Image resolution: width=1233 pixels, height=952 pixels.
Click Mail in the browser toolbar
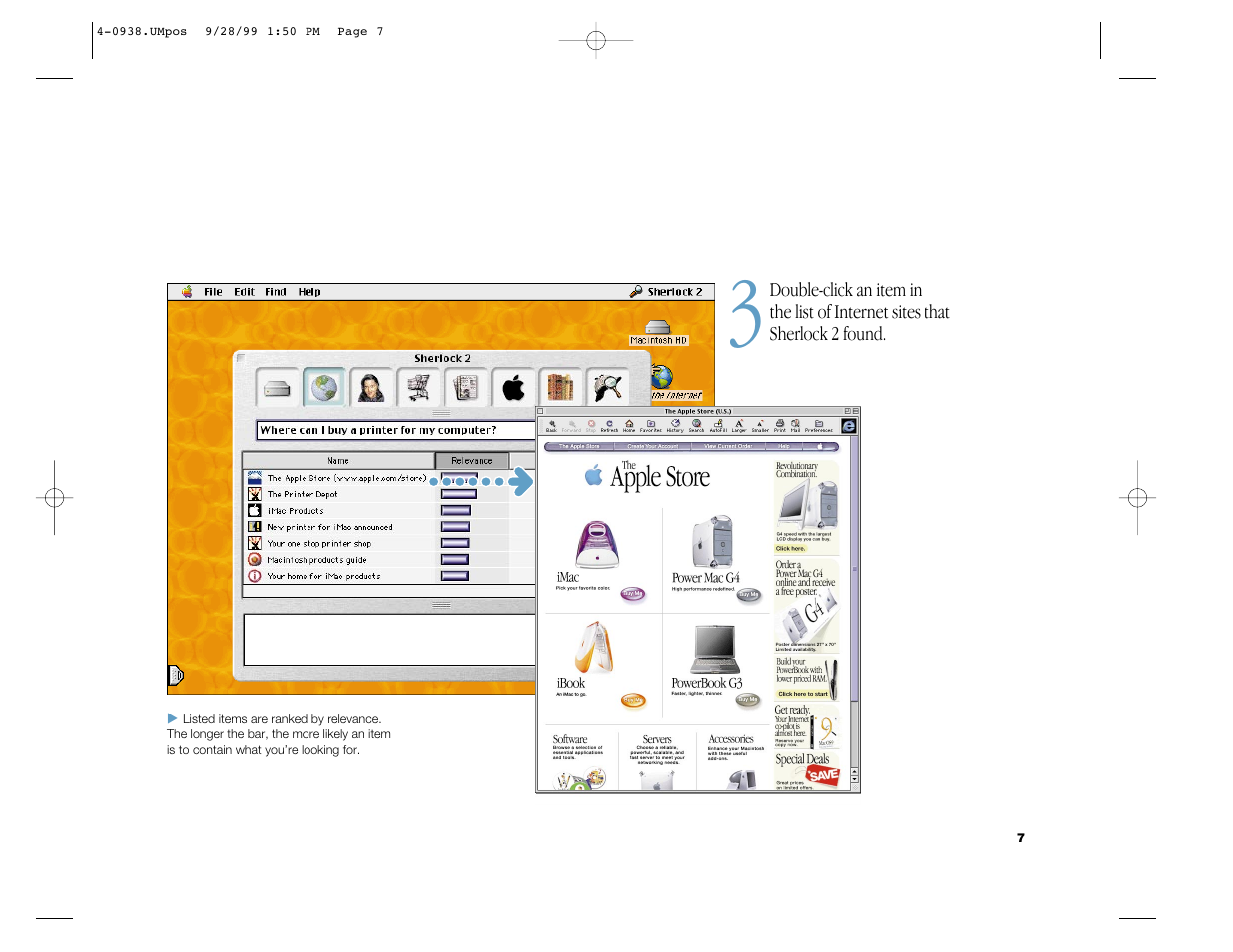[x=796, y=426]
